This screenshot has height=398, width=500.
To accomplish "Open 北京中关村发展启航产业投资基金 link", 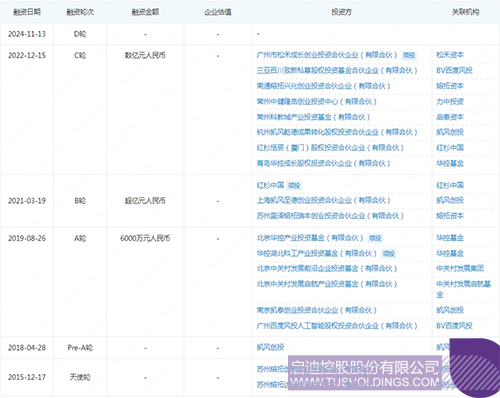I will point(327,284).
